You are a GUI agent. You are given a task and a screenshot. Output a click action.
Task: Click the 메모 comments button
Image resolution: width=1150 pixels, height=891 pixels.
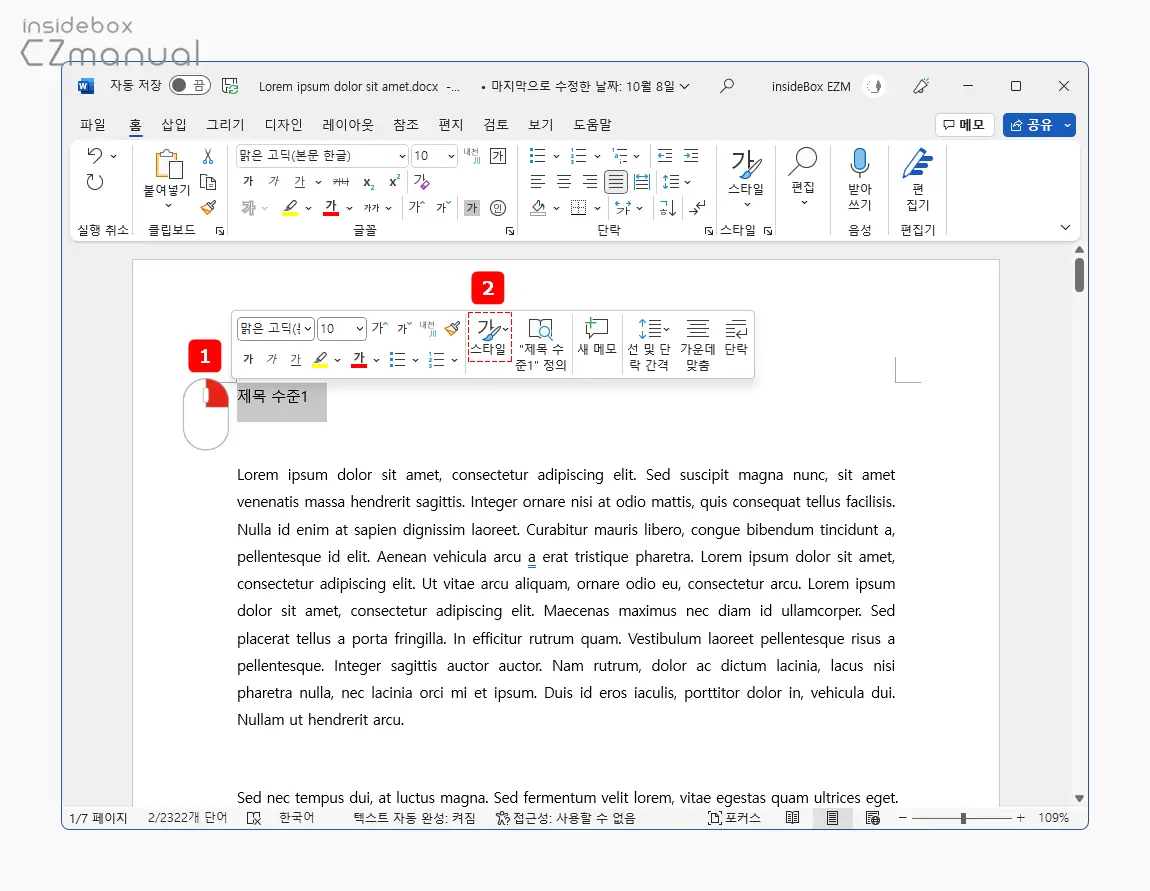pyautogui.click(x=964, y=125)
